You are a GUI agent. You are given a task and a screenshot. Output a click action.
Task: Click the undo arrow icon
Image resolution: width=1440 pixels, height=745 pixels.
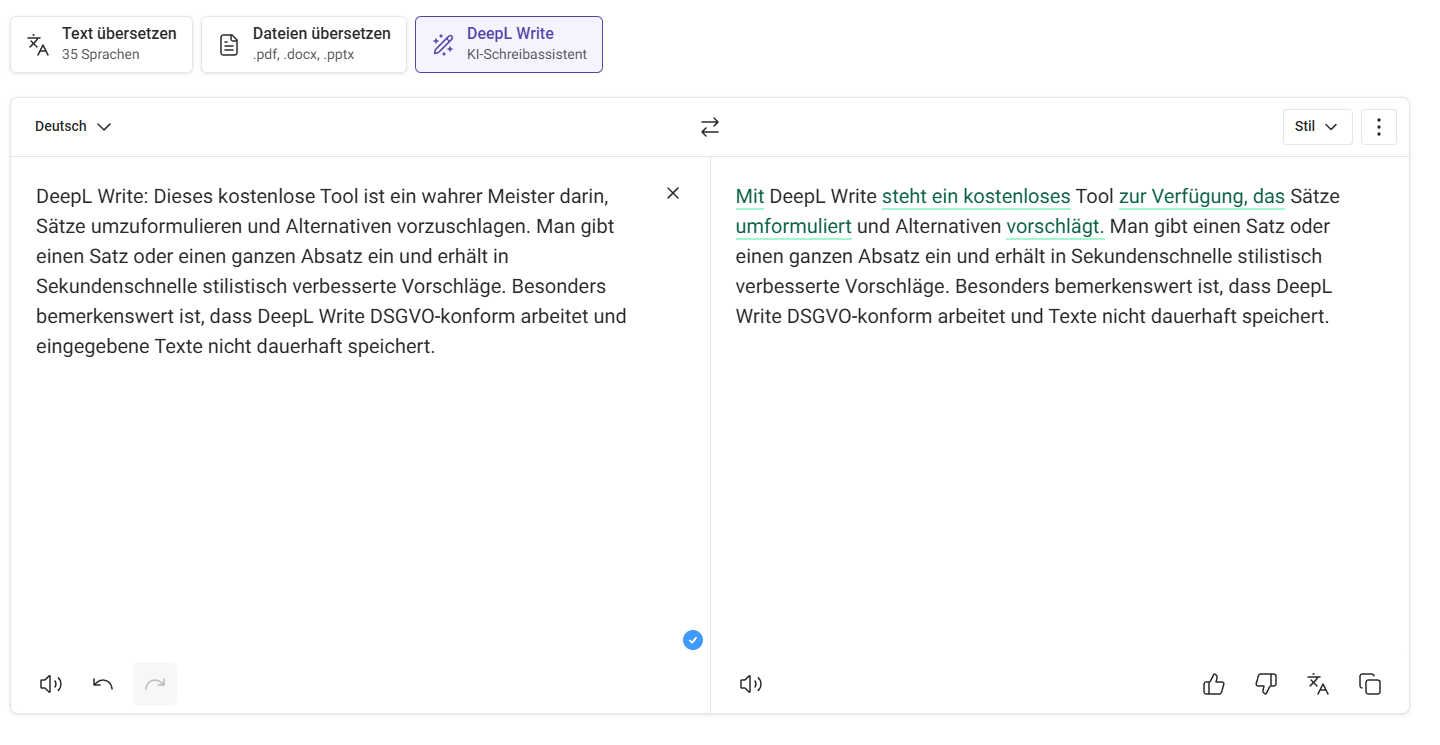pos(103,684)
